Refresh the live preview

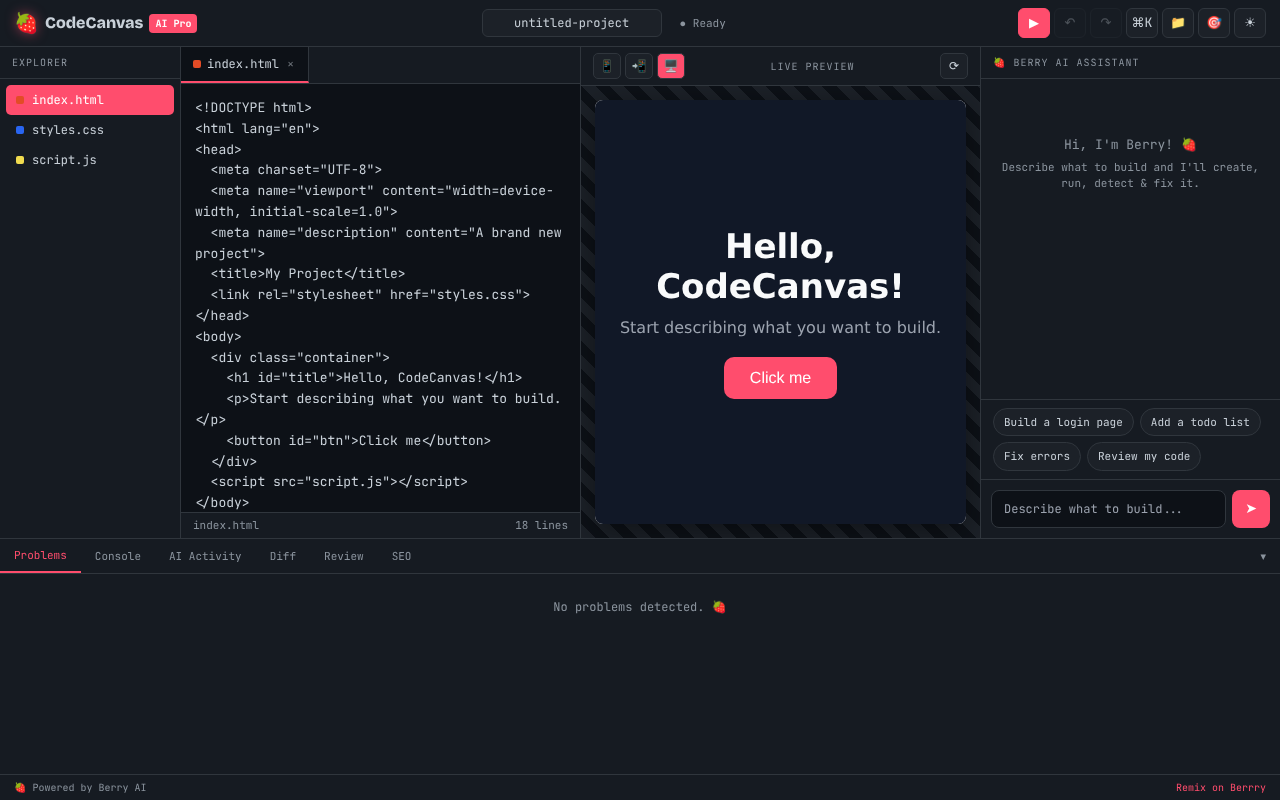[954, 66]
